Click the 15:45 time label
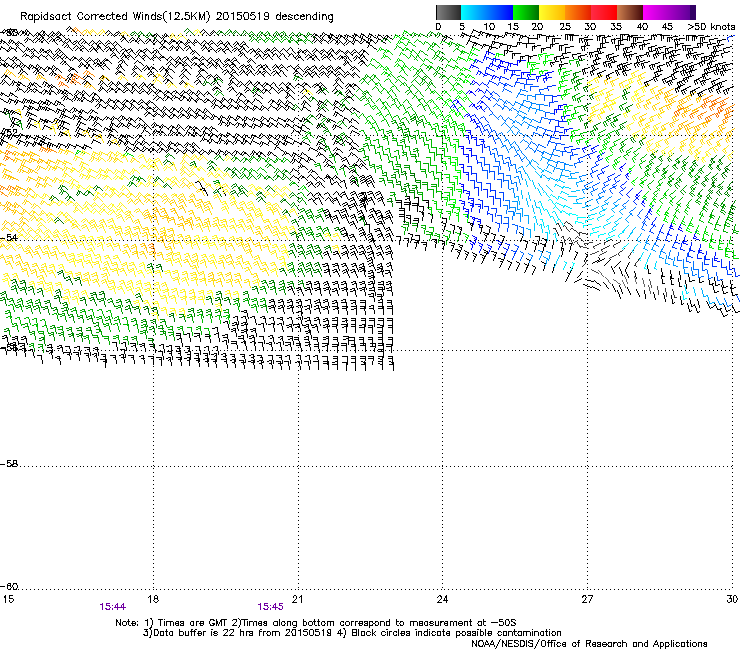Viewport: 740px width, 650px height. click(x=270, y=607)
